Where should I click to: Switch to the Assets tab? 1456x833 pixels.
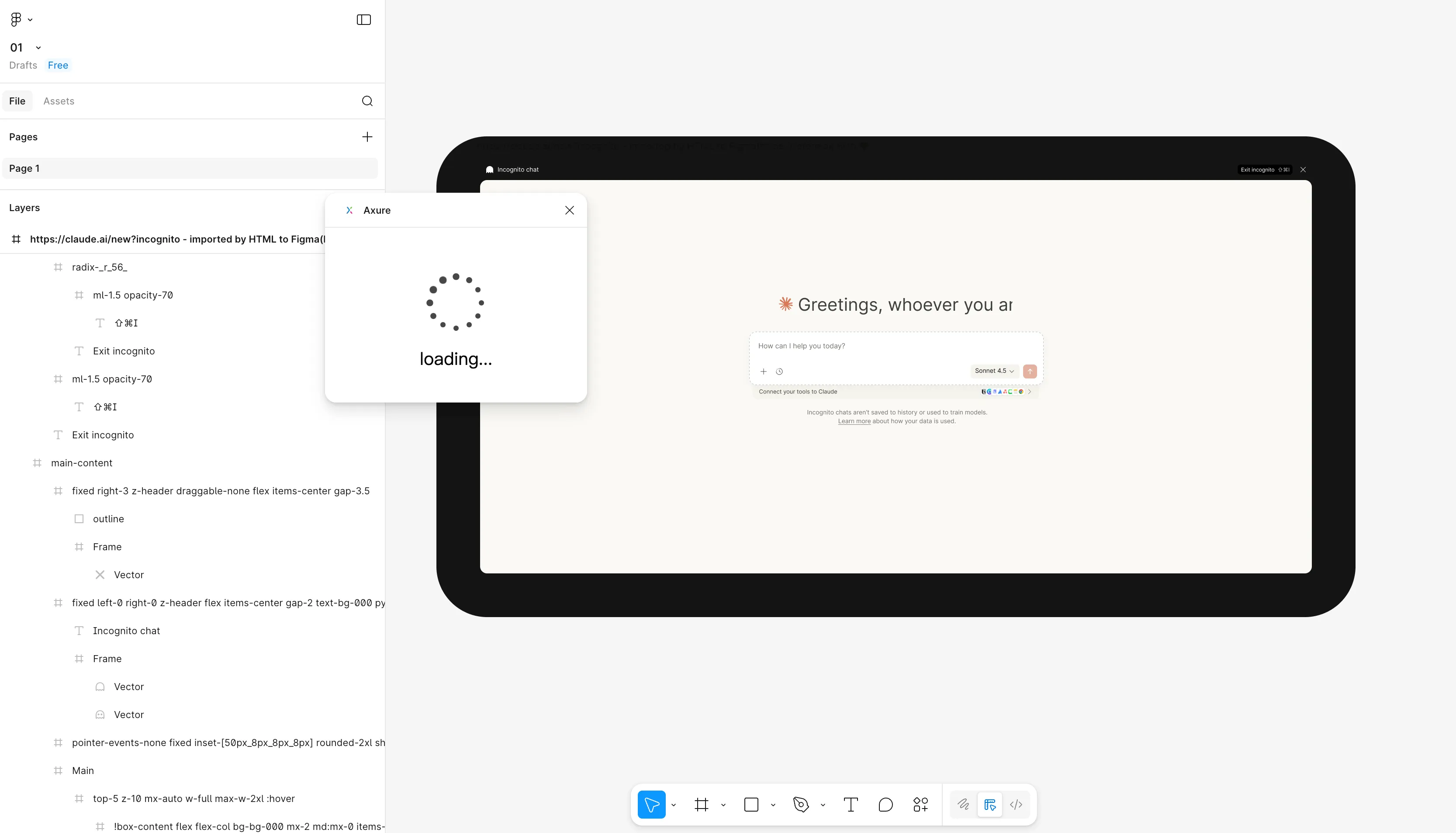(x=59, y=101)
